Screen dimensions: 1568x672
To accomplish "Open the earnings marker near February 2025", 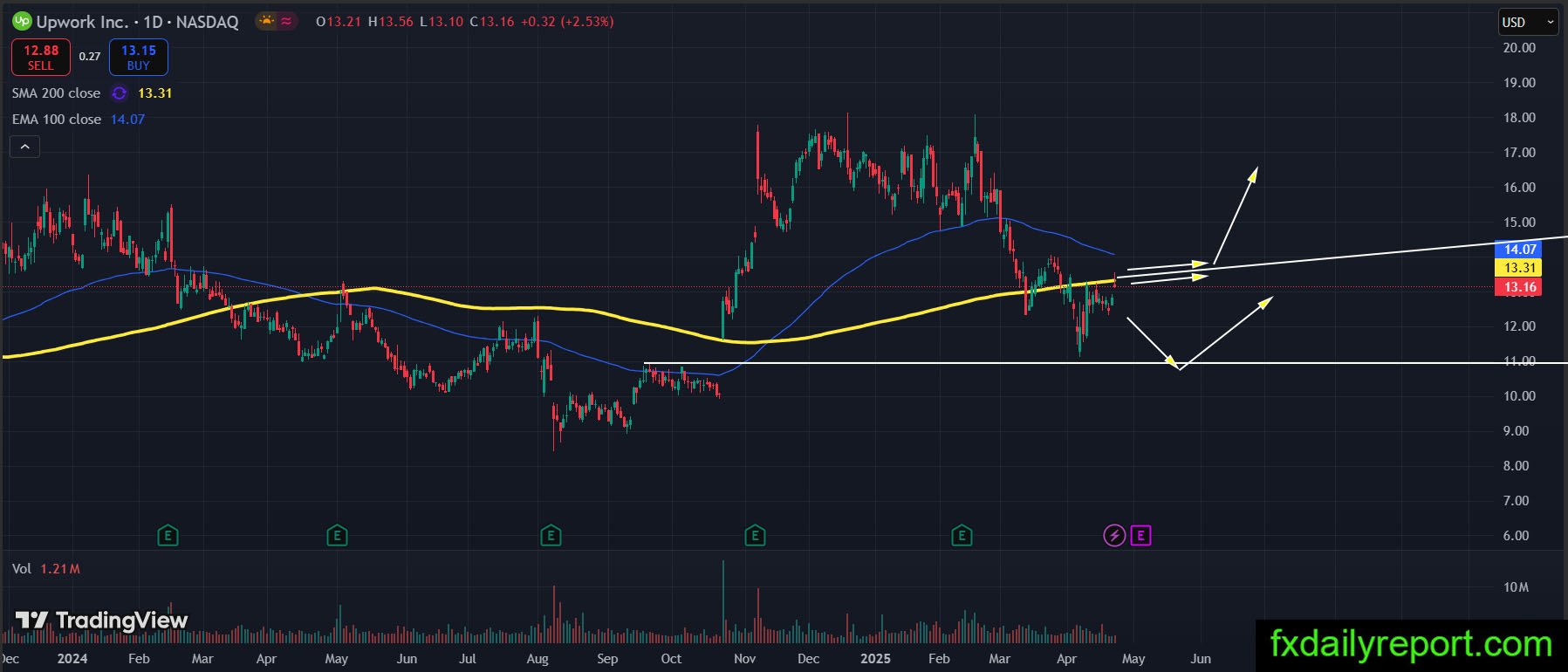I will pos(962,535).
